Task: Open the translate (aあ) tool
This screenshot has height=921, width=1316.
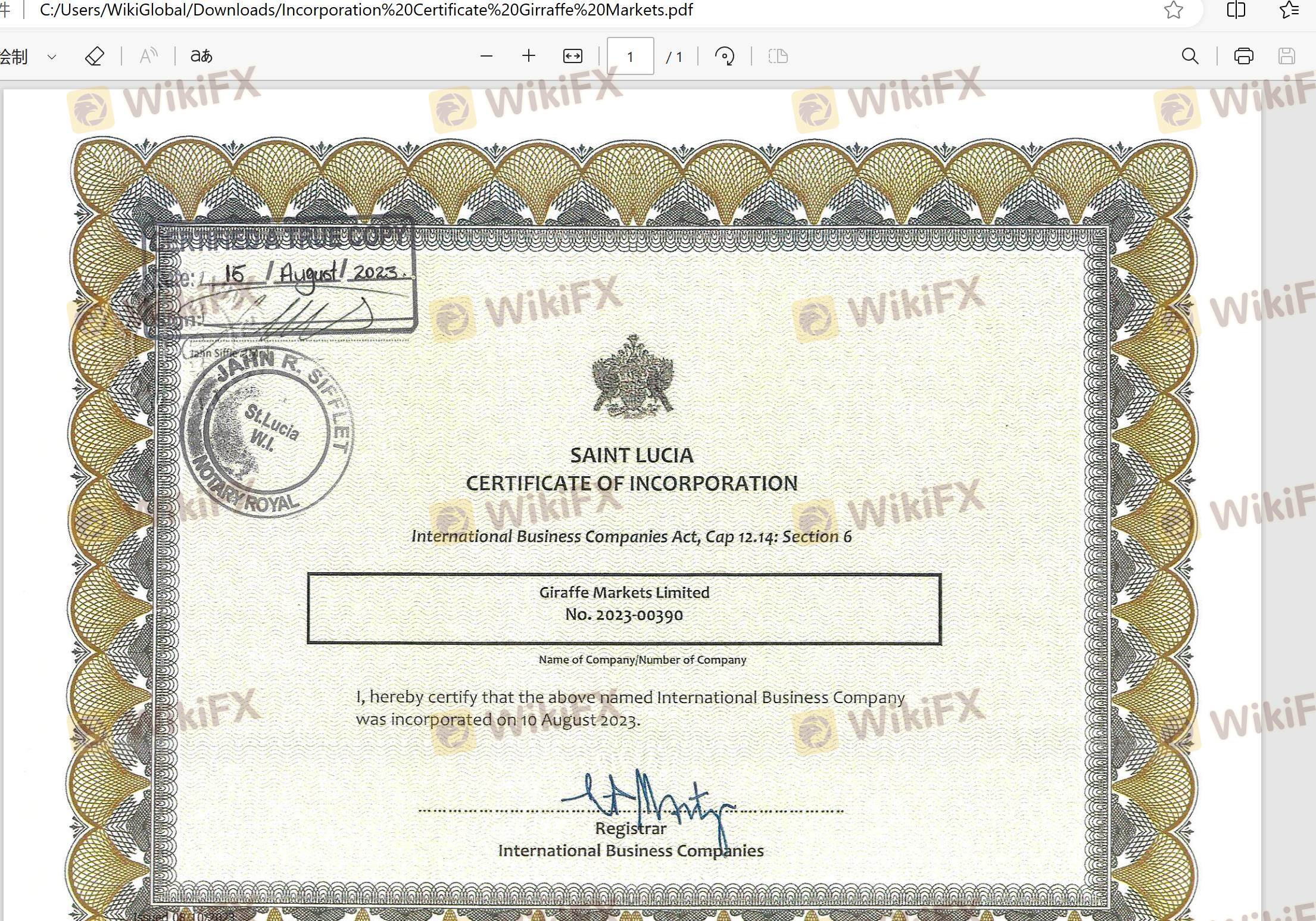Action: pos(201,57)
